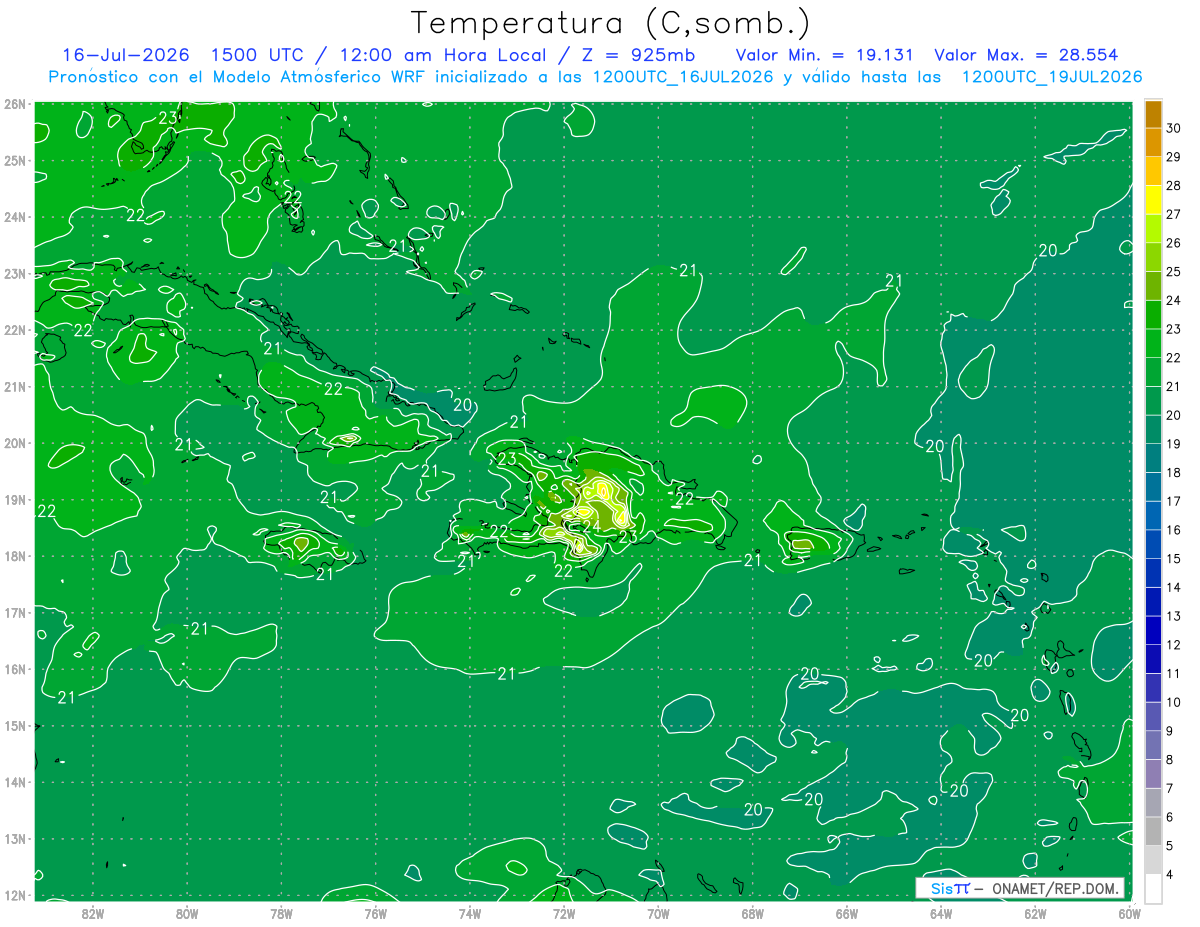
Task: Click the "1500 UTC" time text
Action: pyautogui.click(x=258, y=55)
